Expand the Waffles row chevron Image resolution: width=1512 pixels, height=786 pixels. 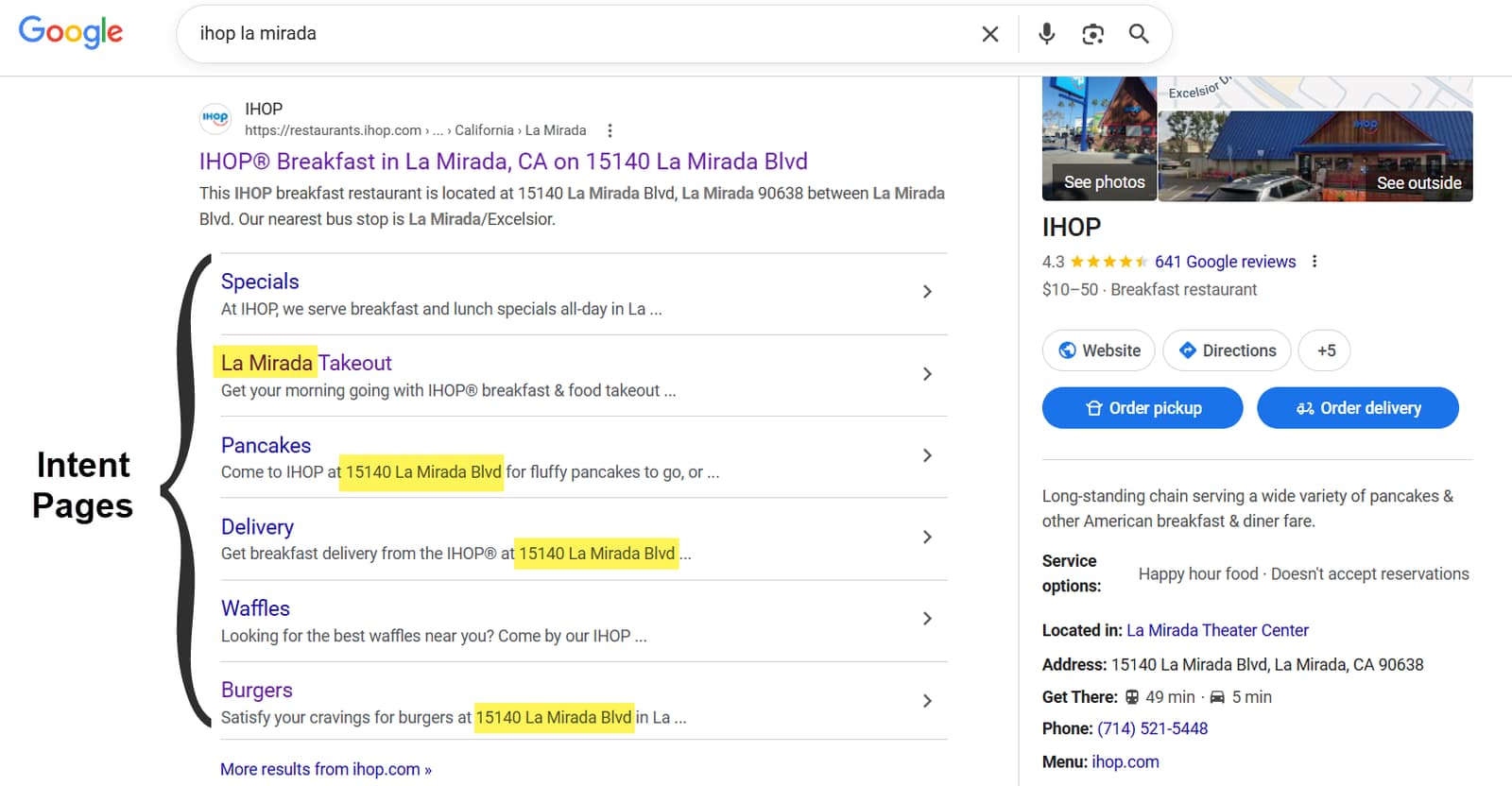click(927, 619)
